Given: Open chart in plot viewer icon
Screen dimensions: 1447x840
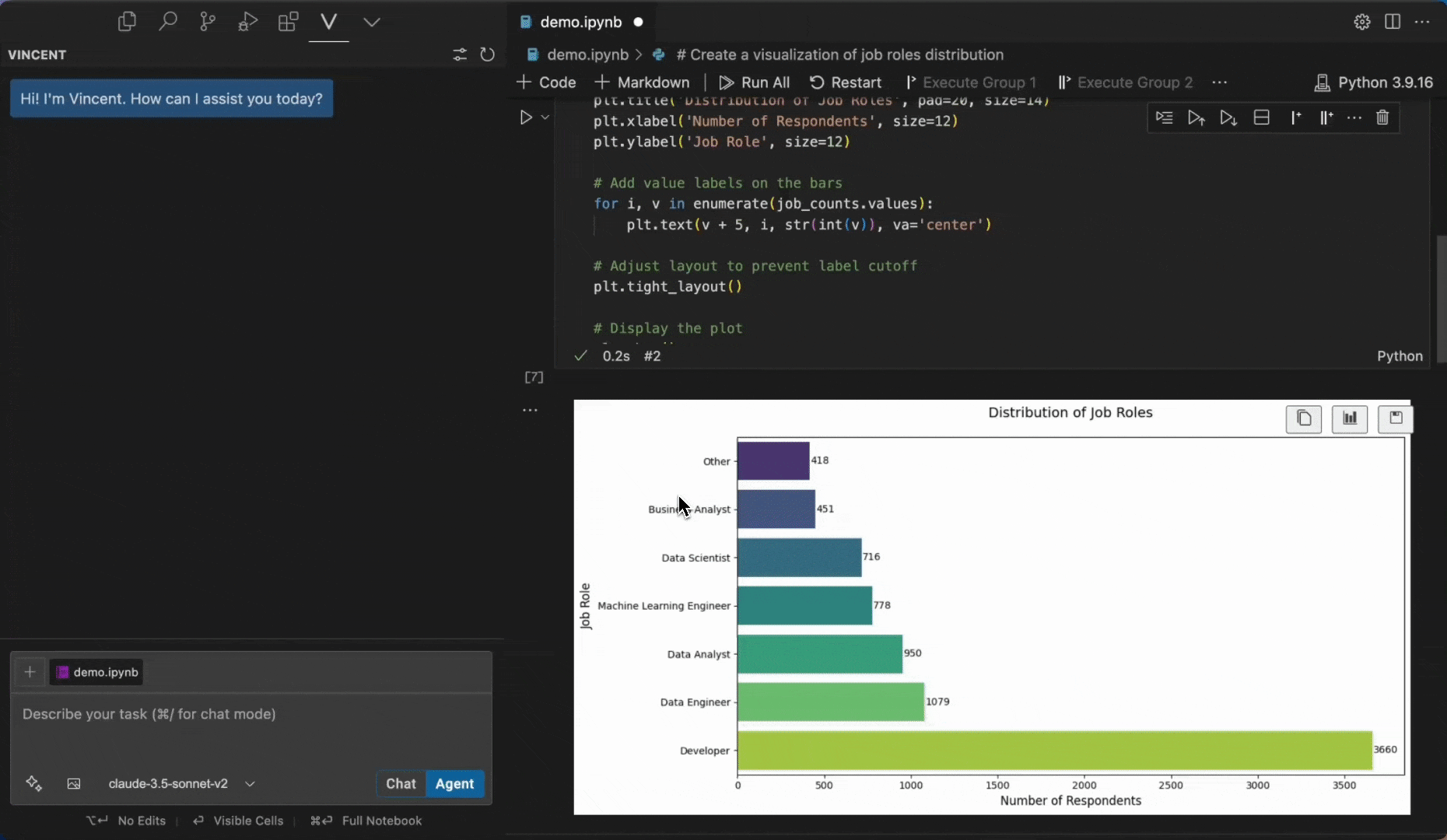Looking at the screenshot, I should 1350,419.
